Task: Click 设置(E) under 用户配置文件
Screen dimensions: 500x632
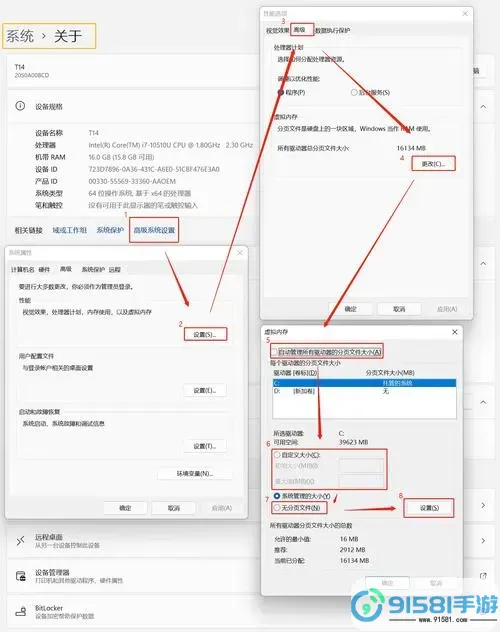Action: (x=205, y=390)
